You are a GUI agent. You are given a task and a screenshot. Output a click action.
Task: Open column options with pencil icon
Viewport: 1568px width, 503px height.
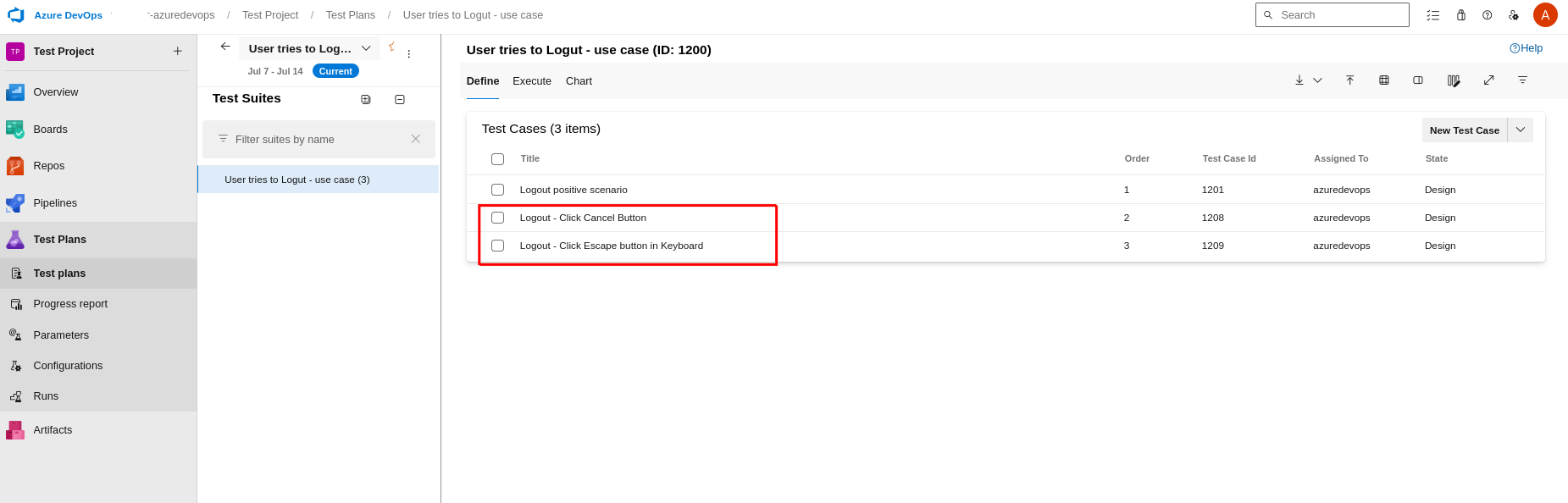pos(1453,80)
